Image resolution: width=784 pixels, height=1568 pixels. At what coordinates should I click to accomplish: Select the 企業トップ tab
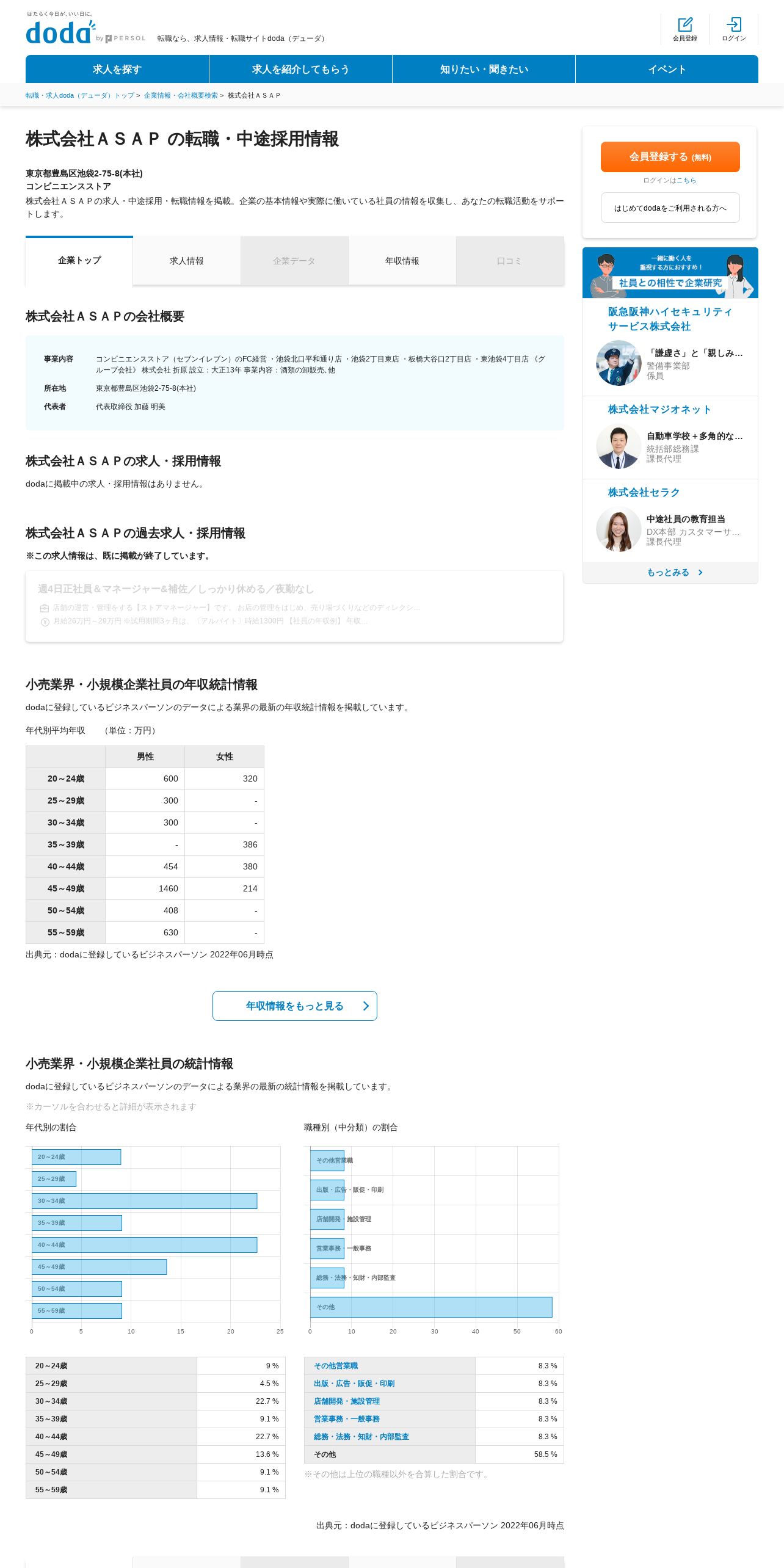(x=79, y=261)
